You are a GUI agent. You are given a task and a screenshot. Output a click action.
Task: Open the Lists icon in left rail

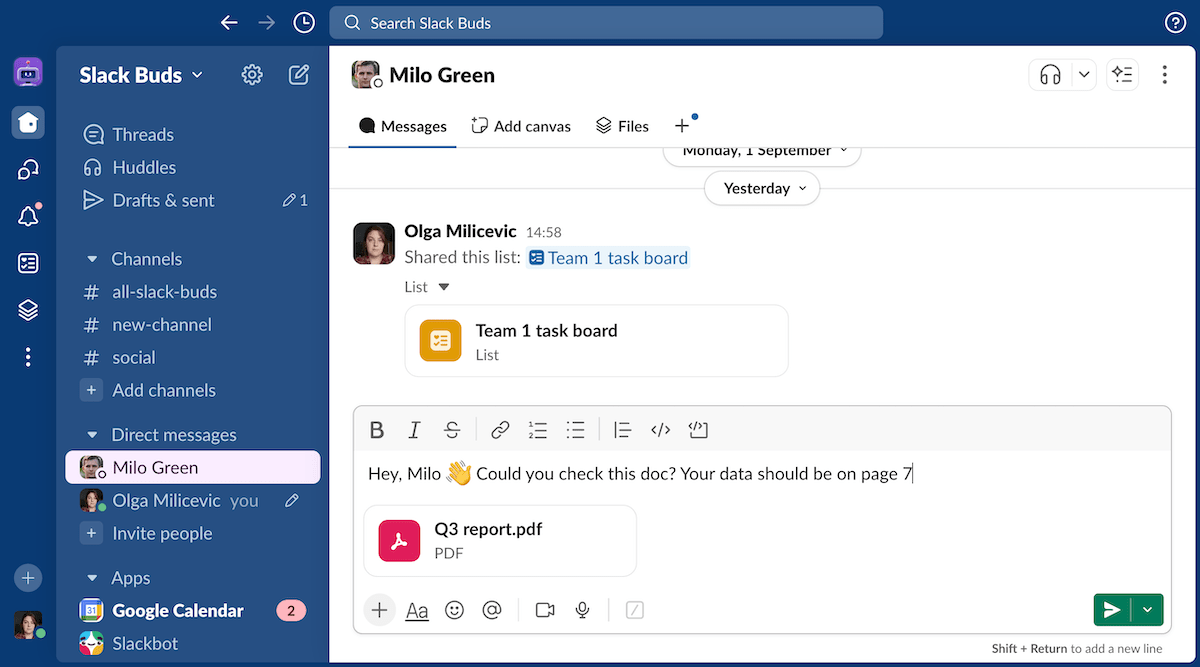click(28, 263)
